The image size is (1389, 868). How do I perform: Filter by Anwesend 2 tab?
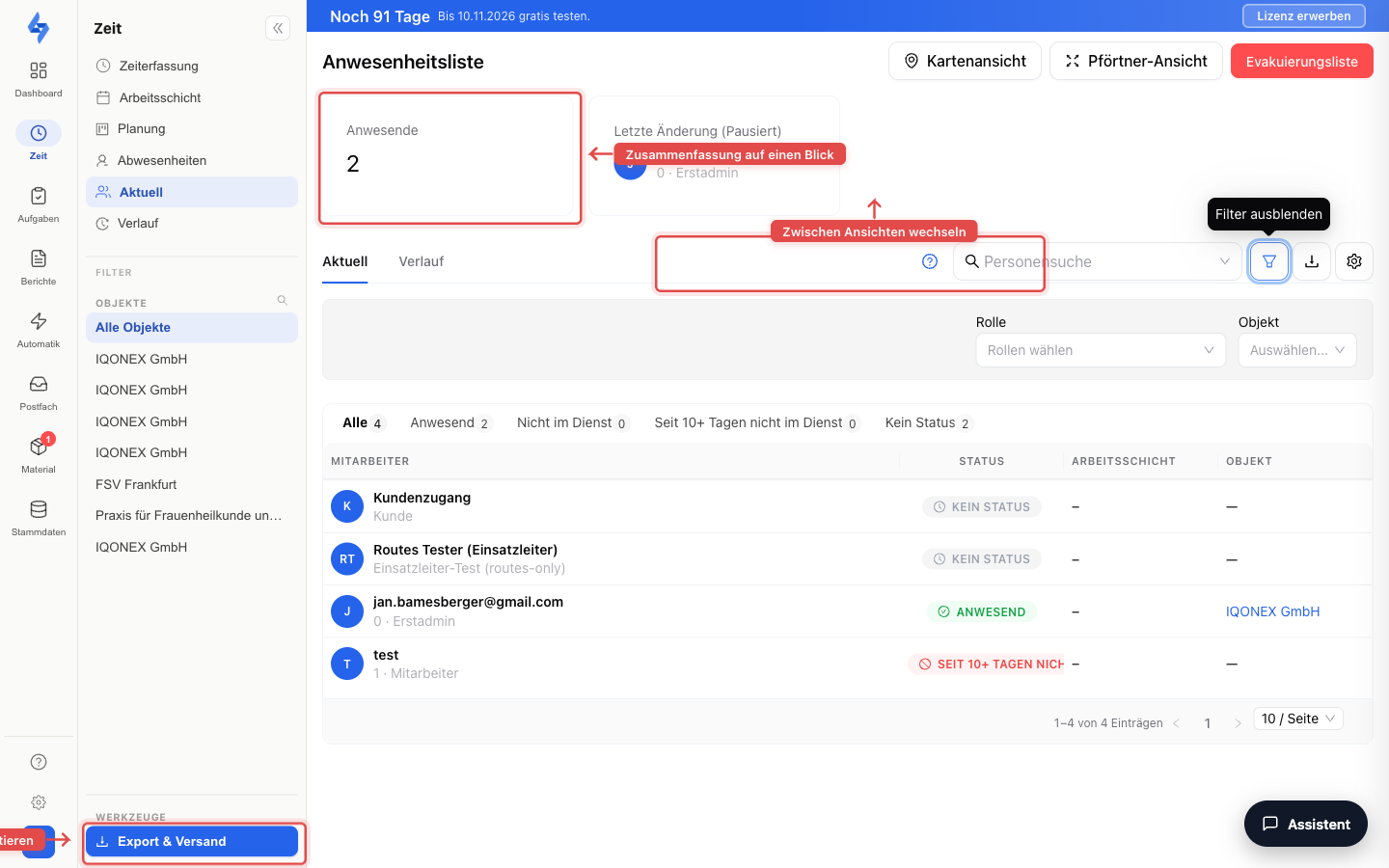tap(450, 422)
